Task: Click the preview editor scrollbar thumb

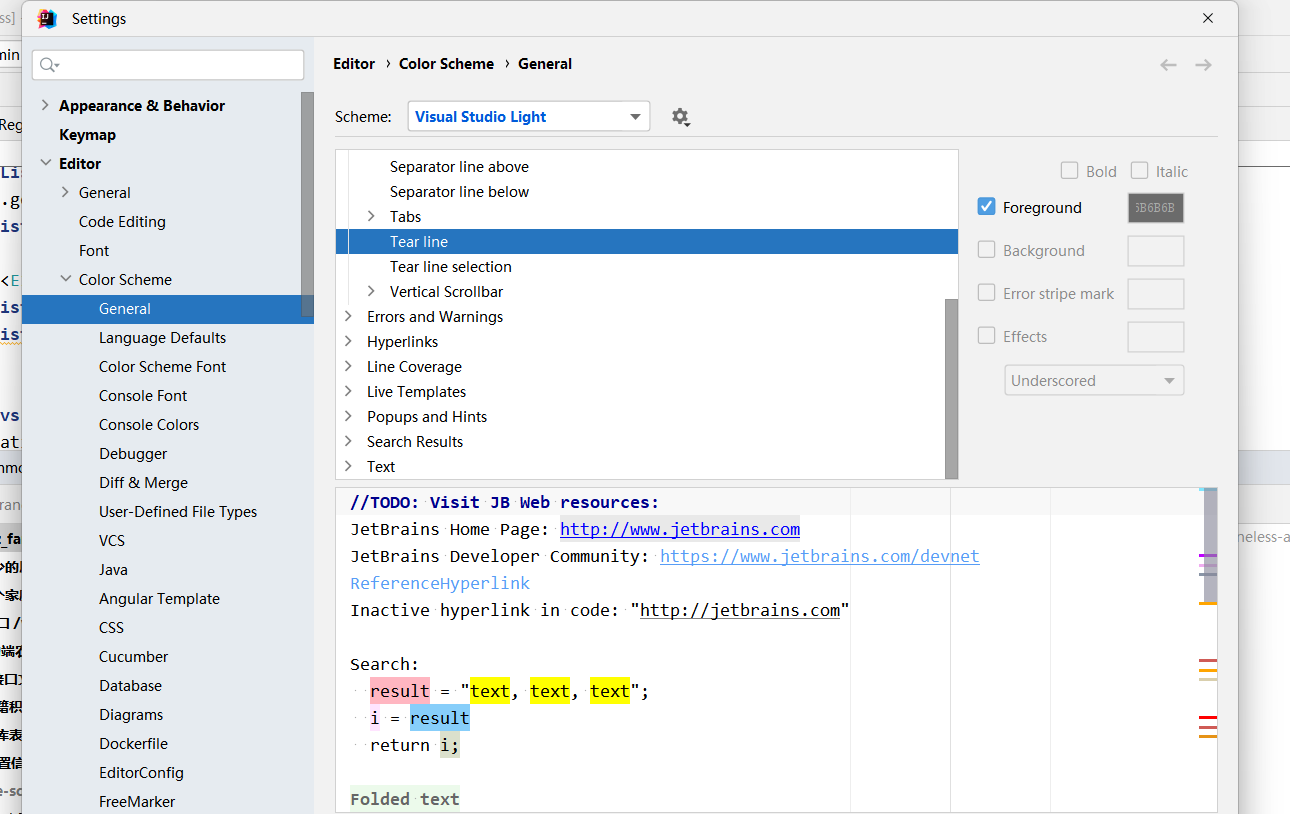Action: 1210,546
